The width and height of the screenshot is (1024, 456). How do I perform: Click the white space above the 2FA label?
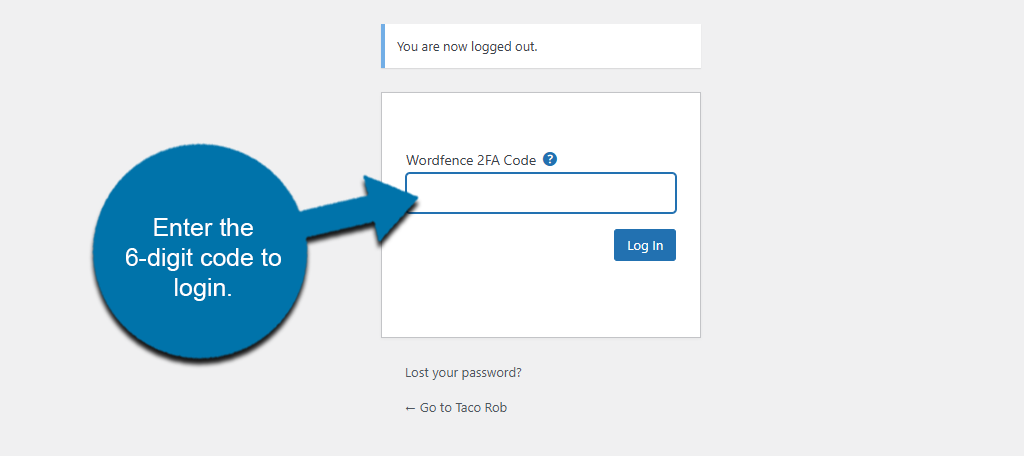point(540,122)
